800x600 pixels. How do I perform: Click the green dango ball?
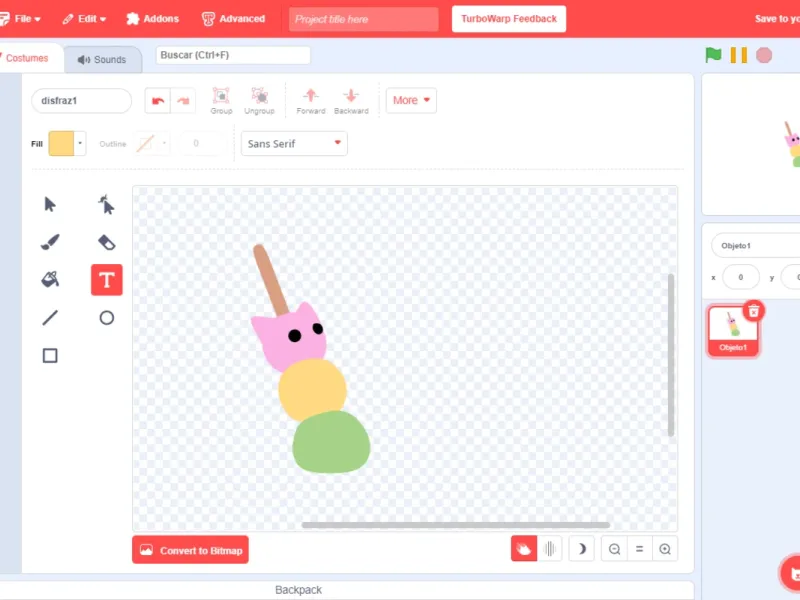click(x=331, y=442)
